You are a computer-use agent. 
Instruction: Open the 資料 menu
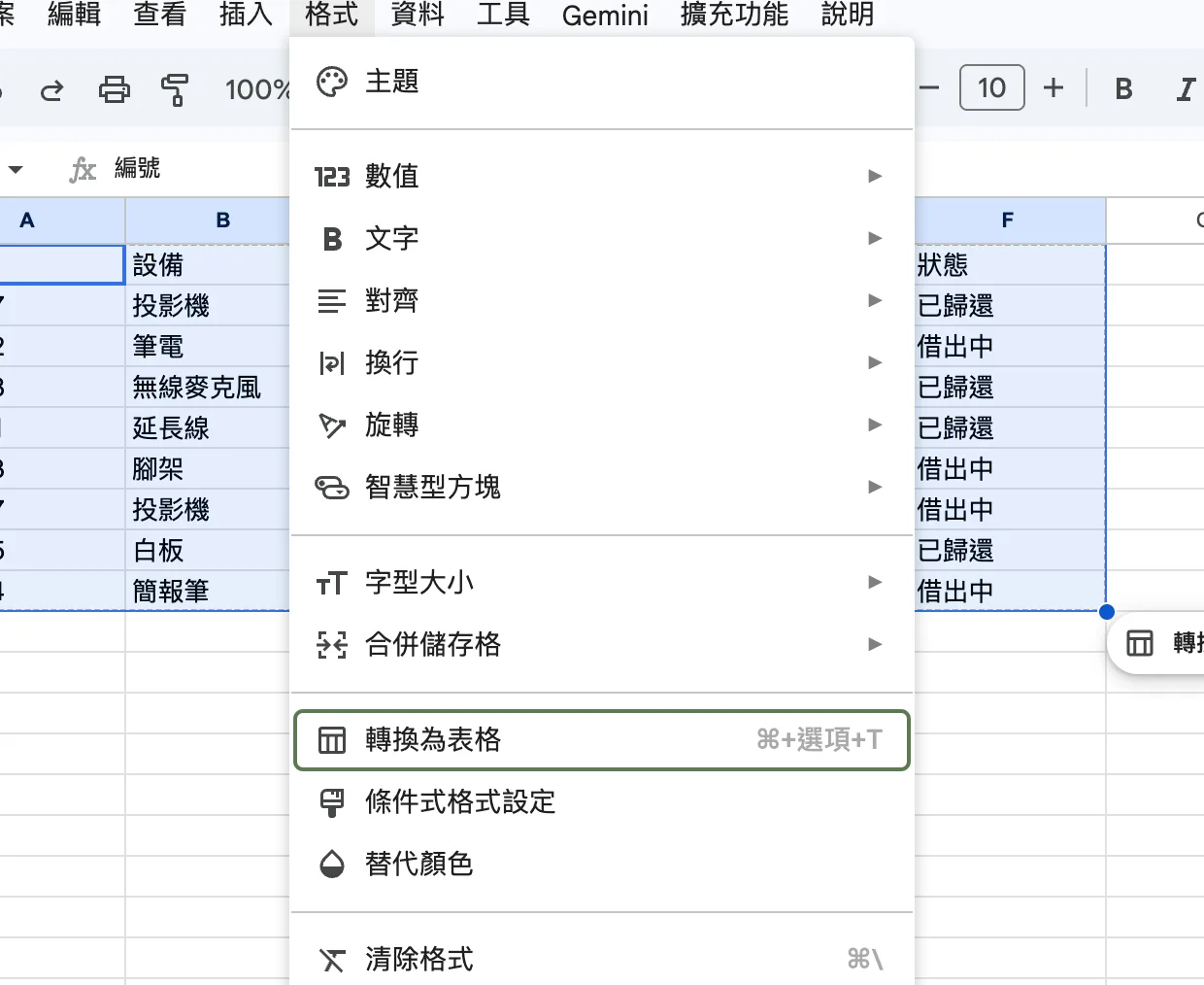[418, 15]
